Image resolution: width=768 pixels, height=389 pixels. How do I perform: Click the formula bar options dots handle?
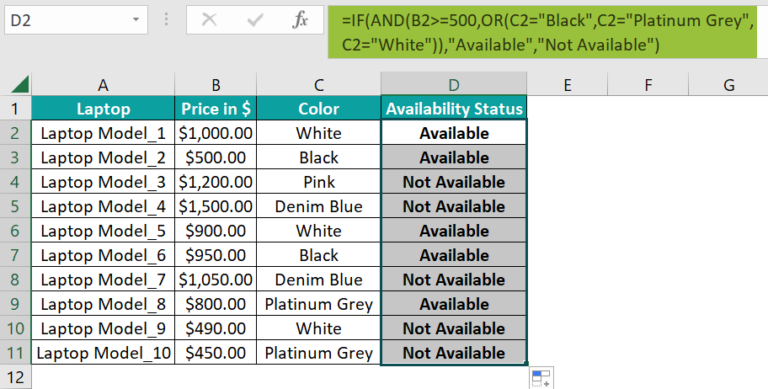pos(167,20)
